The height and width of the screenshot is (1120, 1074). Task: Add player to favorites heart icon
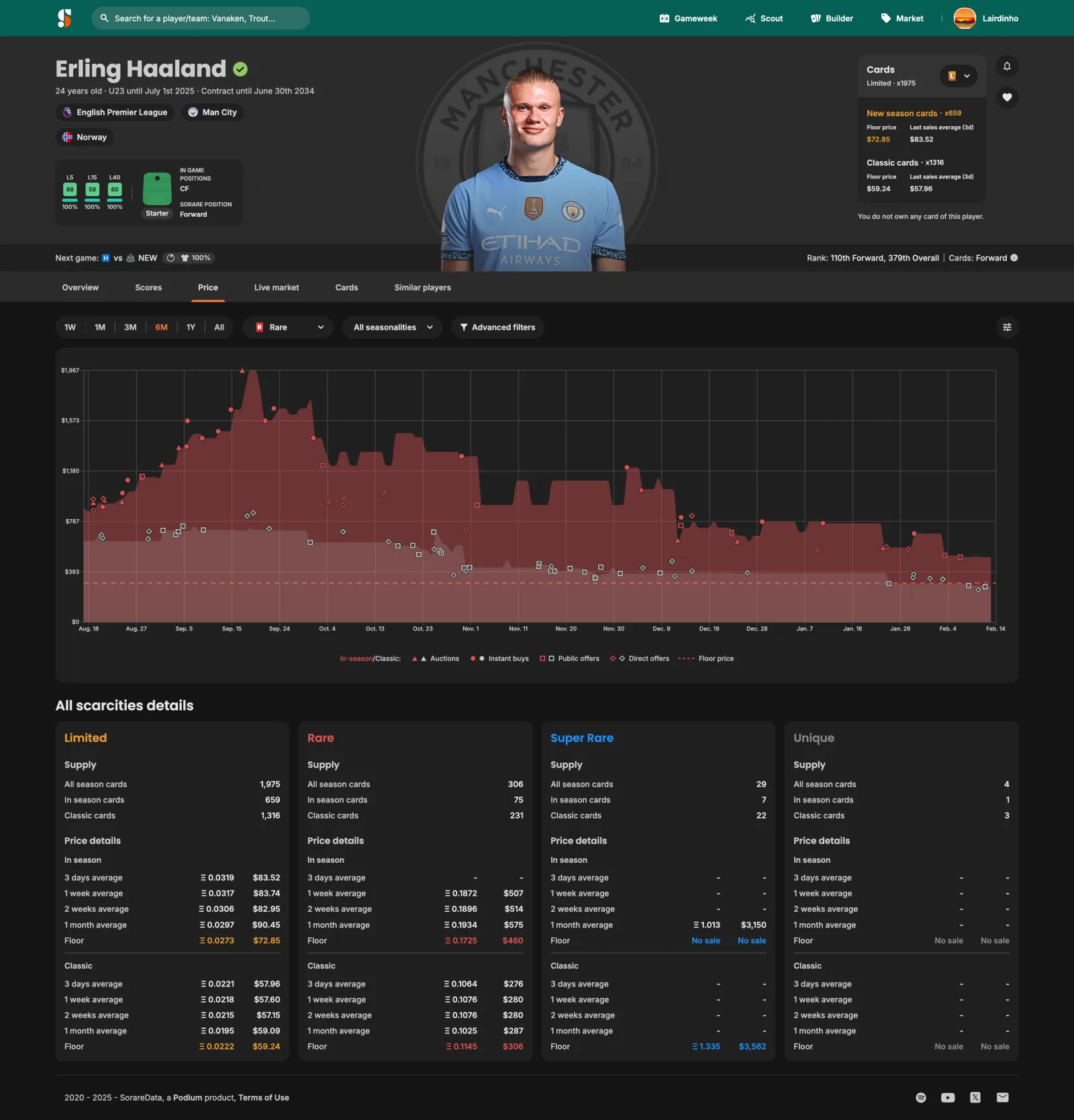click(x=1007, y=97)
